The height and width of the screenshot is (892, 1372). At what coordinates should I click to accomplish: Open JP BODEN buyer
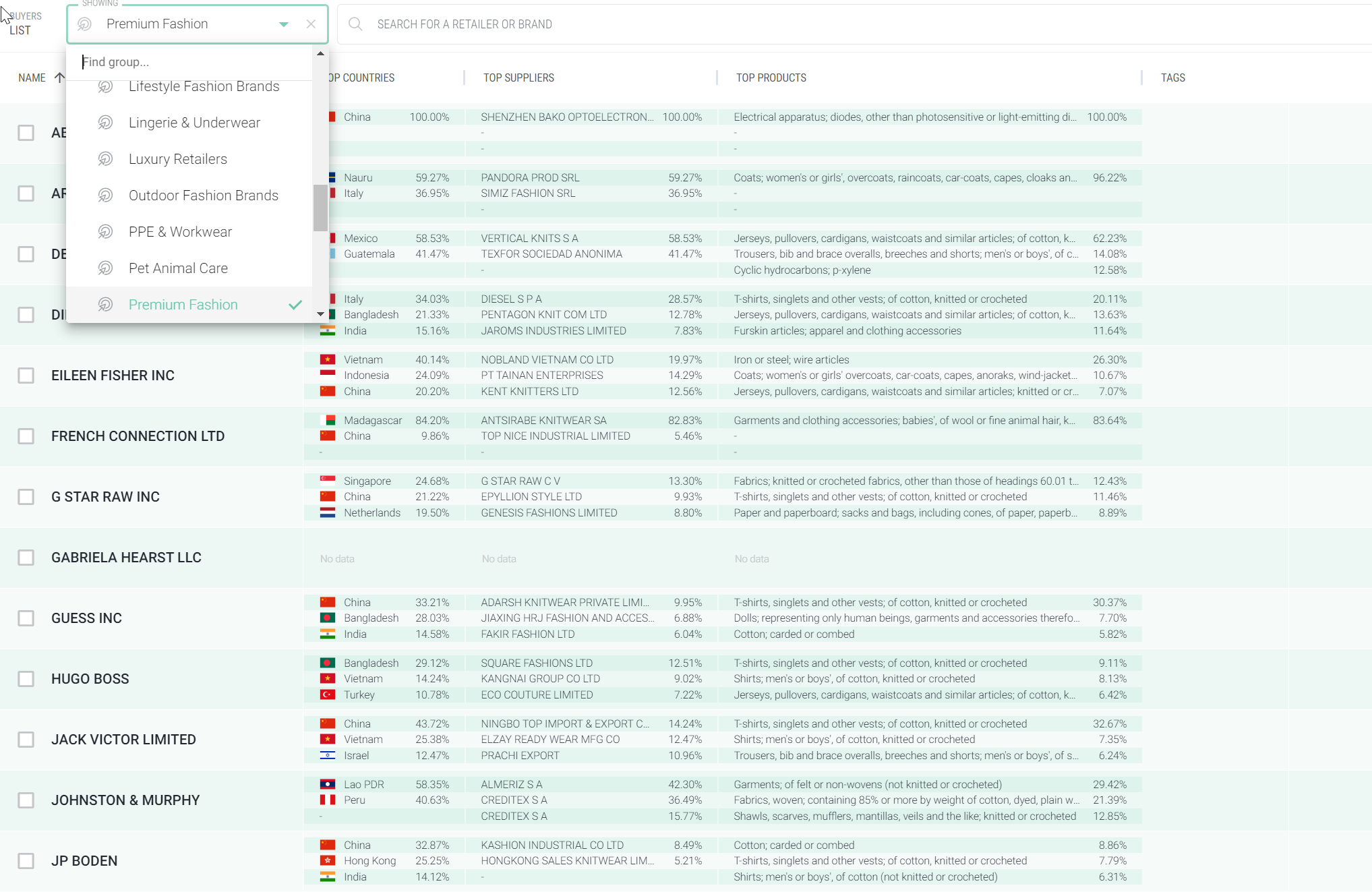84,861
